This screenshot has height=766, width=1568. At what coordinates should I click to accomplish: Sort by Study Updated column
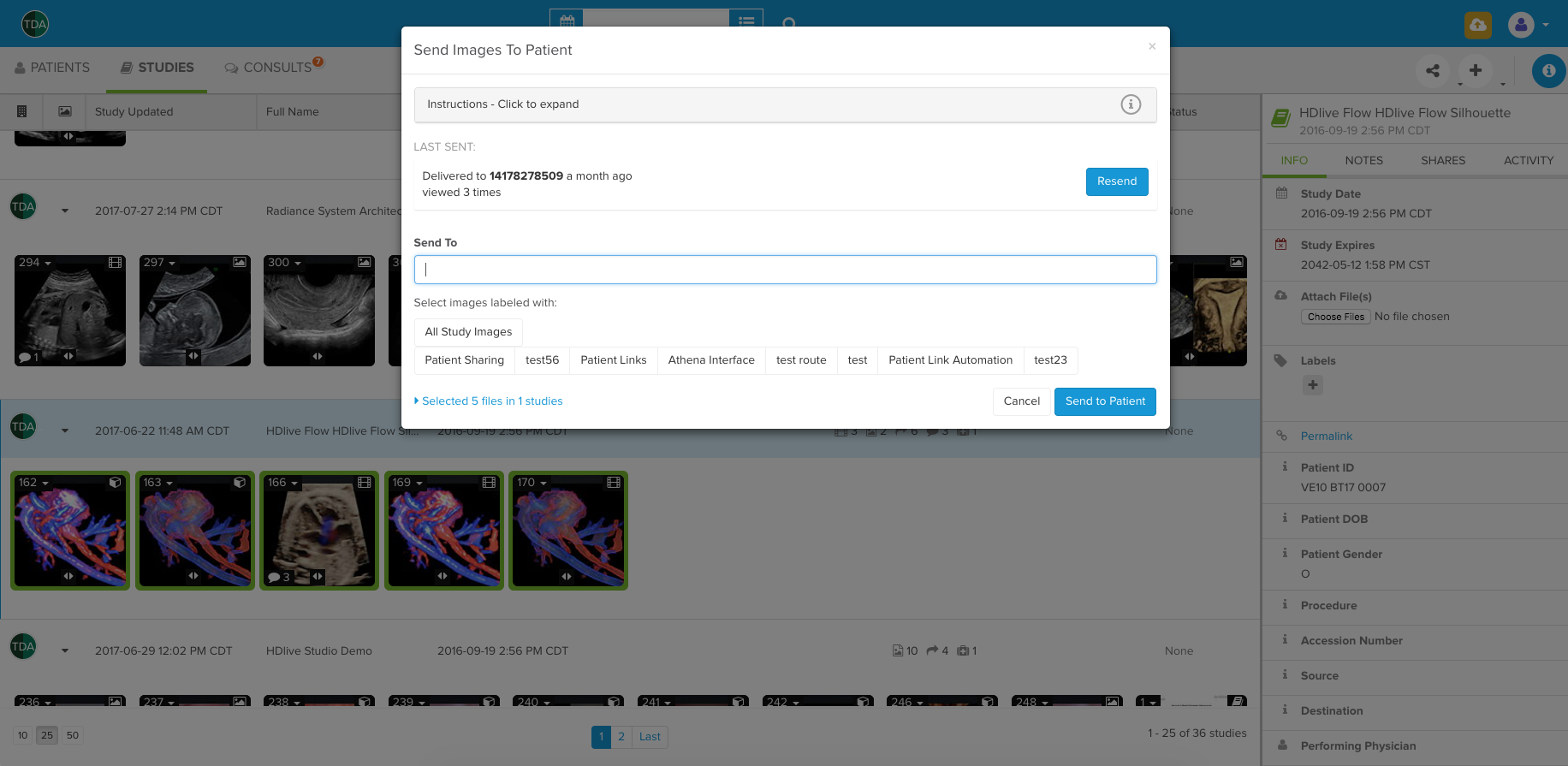pyautogui.click(x=134, y=112)
